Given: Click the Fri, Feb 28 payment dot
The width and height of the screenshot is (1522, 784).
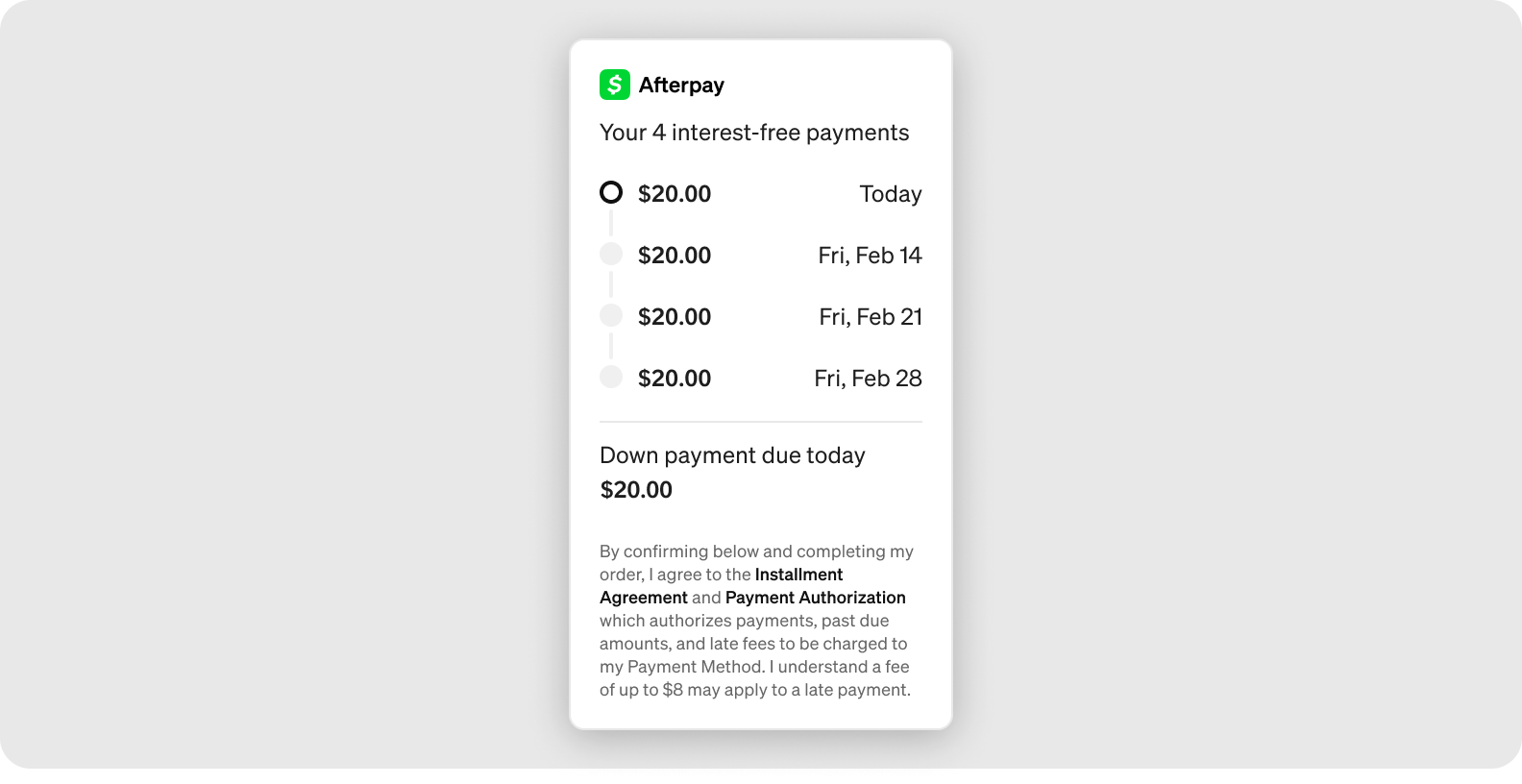Looking at the screenshot, I should point(612,377).
